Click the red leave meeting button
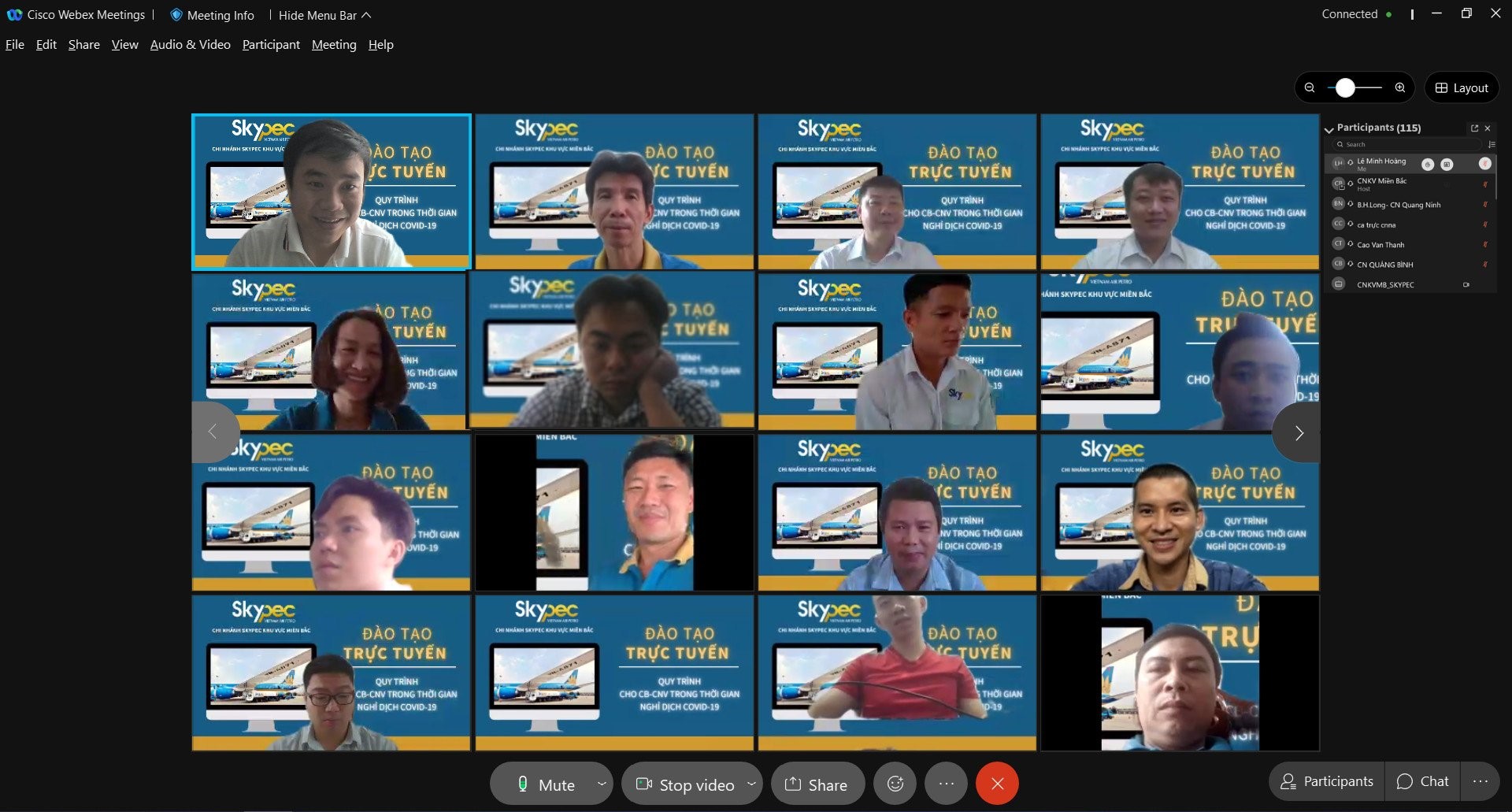Screen dimensions: 1512x812 point(997,784)
